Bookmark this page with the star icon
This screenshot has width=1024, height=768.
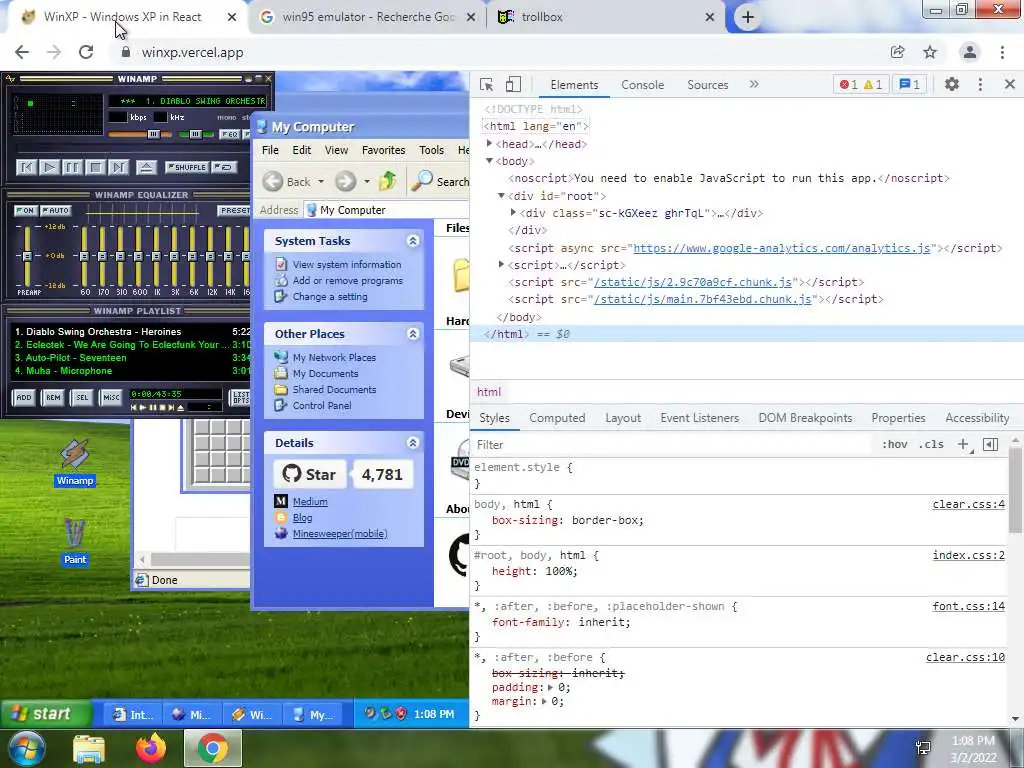[x=930, y=52]
